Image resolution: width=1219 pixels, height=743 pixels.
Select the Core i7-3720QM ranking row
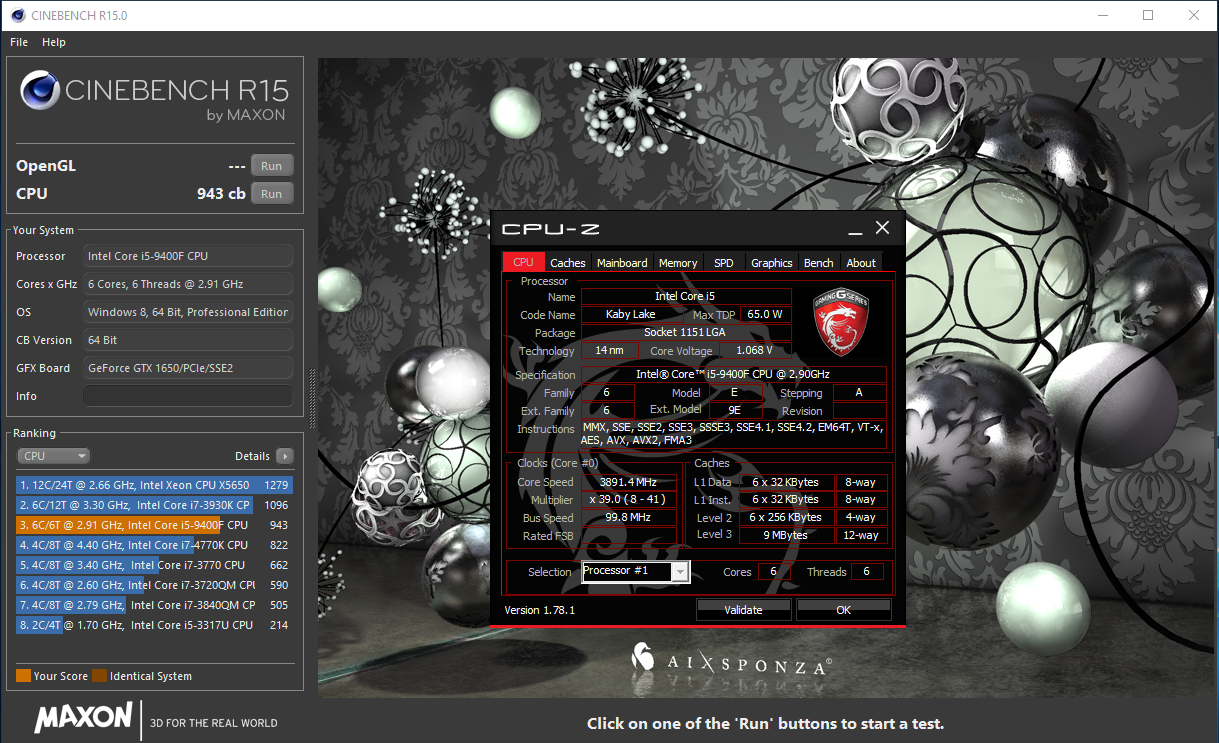154,585
